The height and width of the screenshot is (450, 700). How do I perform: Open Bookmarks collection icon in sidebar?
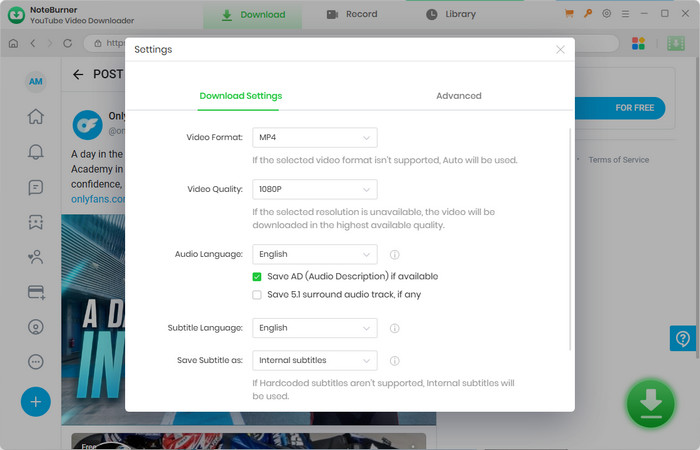click(x=36, y=222)
